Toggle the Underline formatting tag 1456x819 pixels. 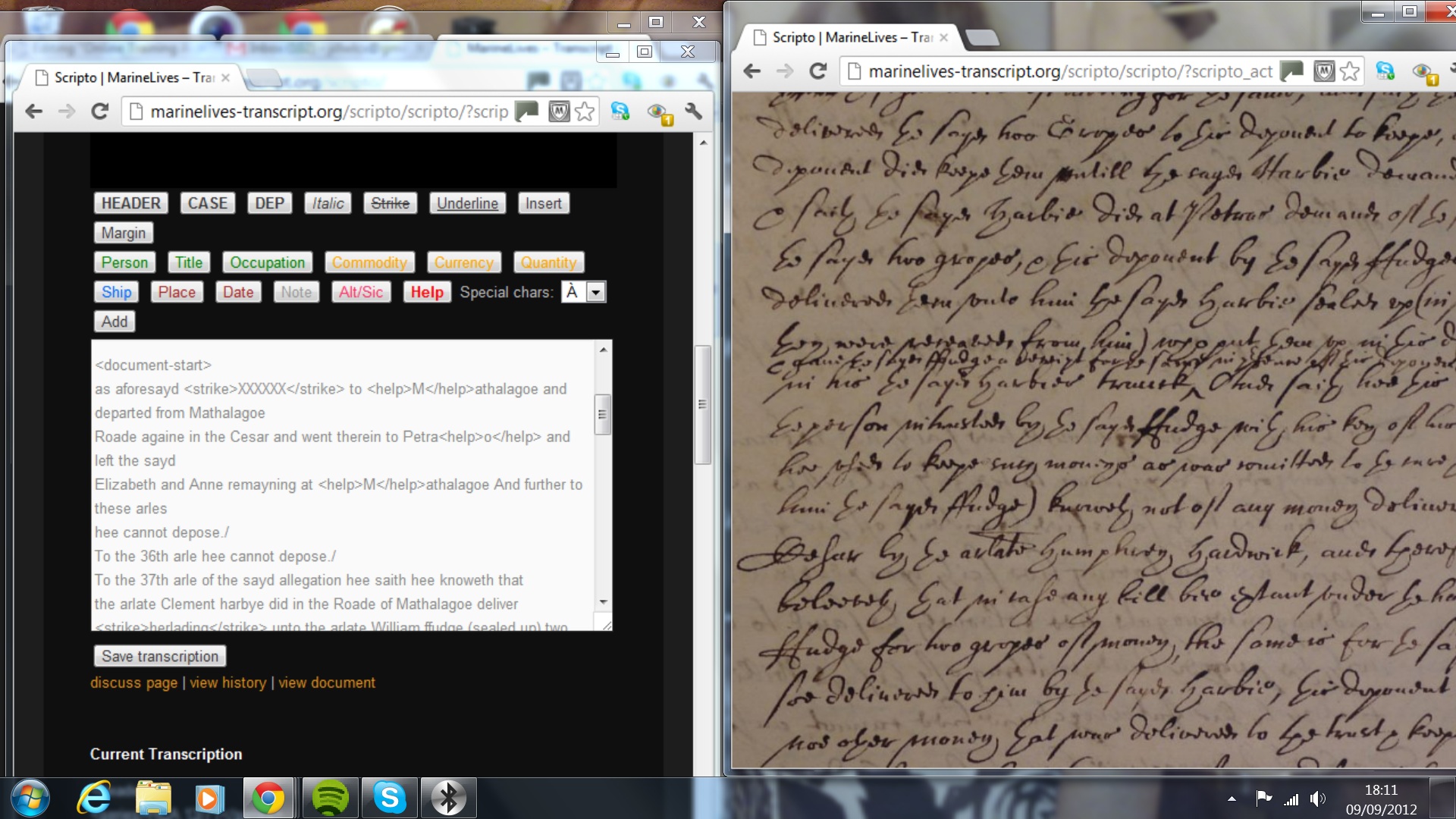point(467,203)
